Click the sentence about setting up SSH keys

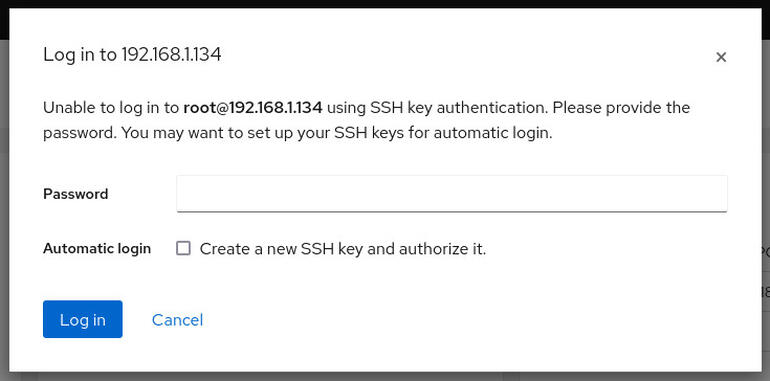click(x=337, y=133)
